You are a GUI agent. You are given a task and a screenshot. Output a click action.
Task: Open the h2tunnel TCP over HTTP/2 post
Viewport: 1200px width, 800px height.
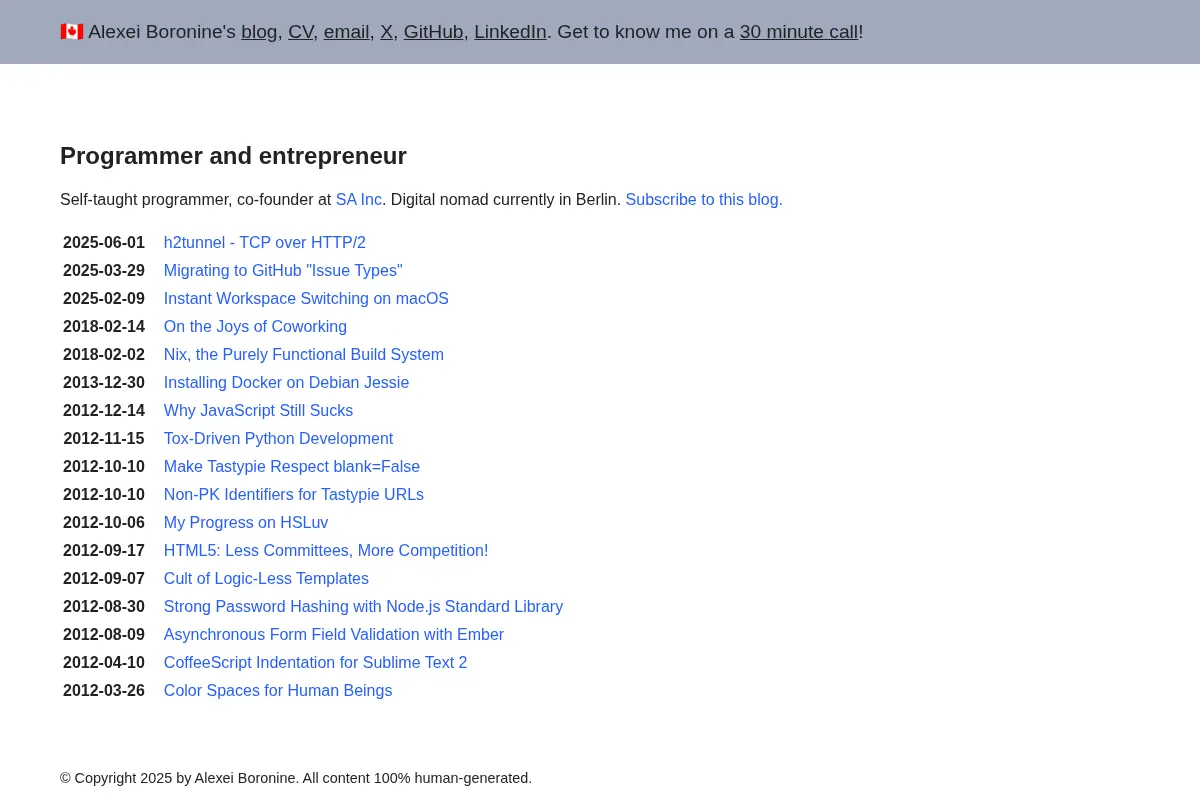[265, 243]
